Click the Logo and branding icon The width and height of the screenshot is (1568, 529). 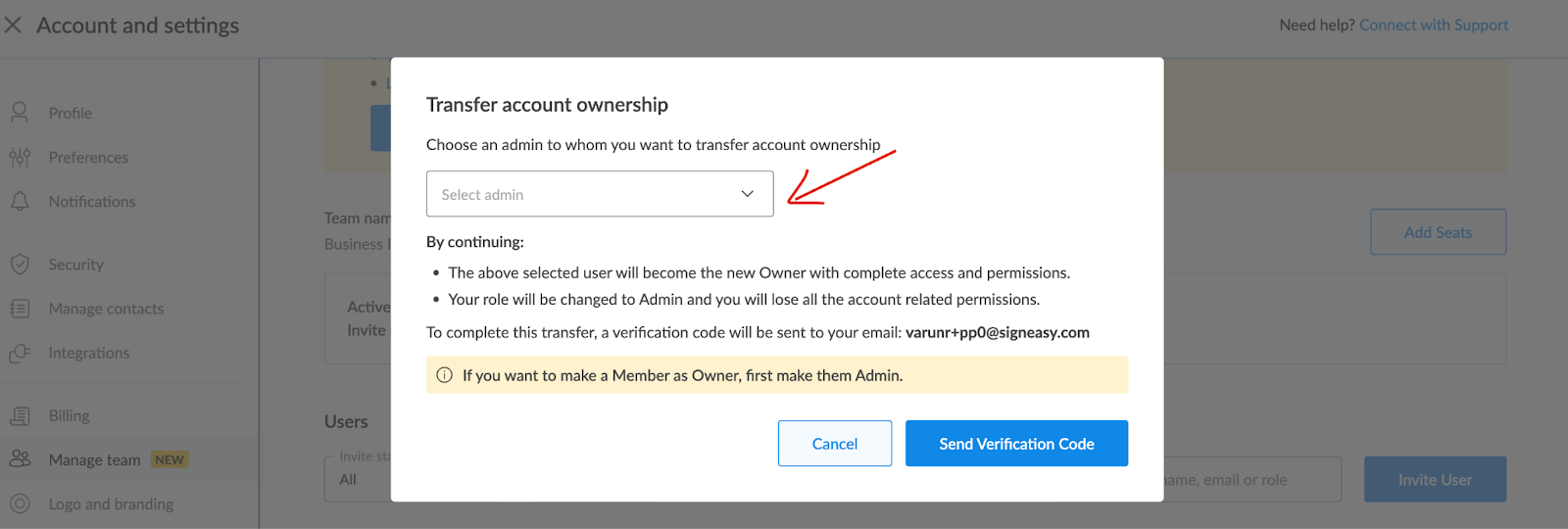click(20, 504)
